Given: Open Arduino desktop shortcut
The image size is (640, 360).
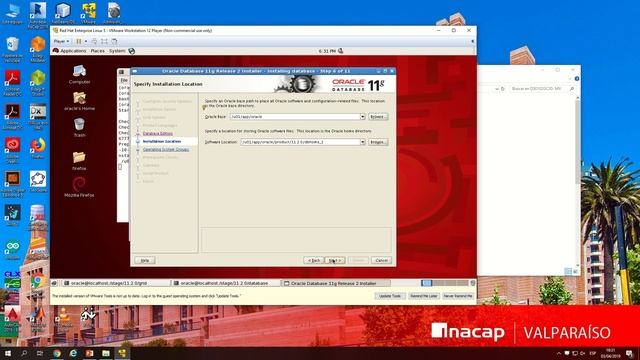Looking at the screenshot, I should [12, 249].
